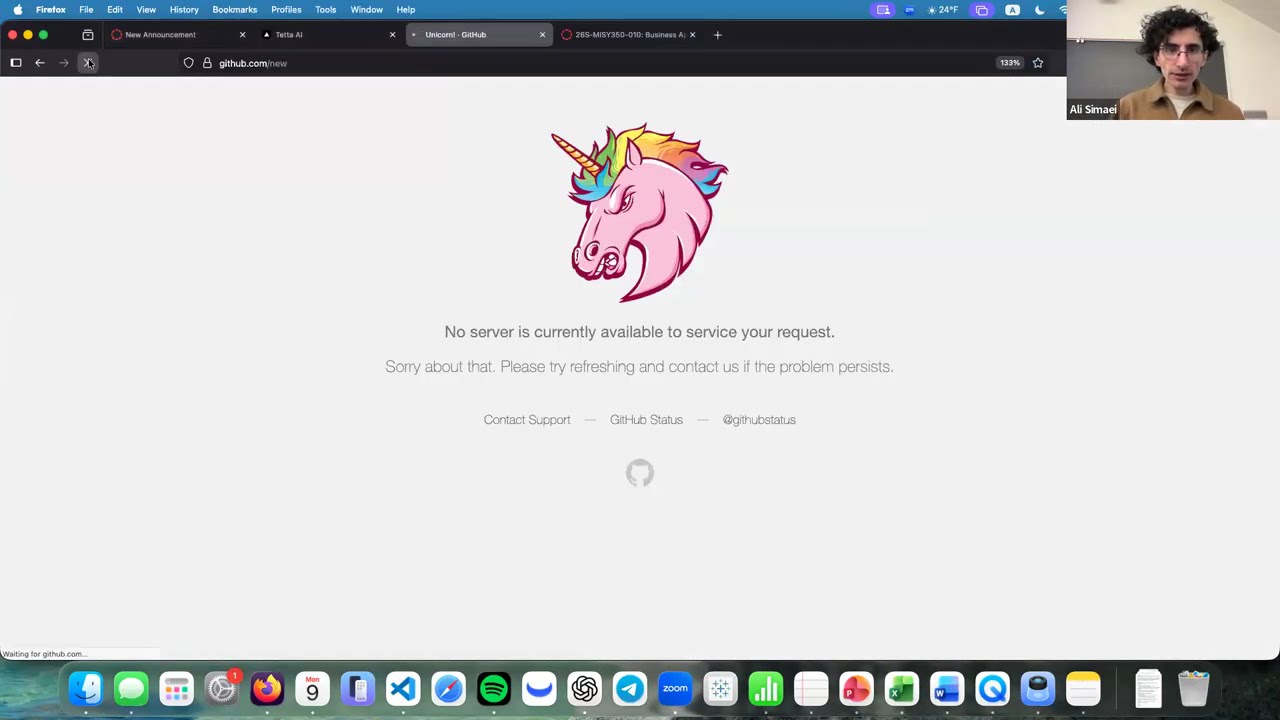Open Spotify from the Dock

(x=494, y=689)
